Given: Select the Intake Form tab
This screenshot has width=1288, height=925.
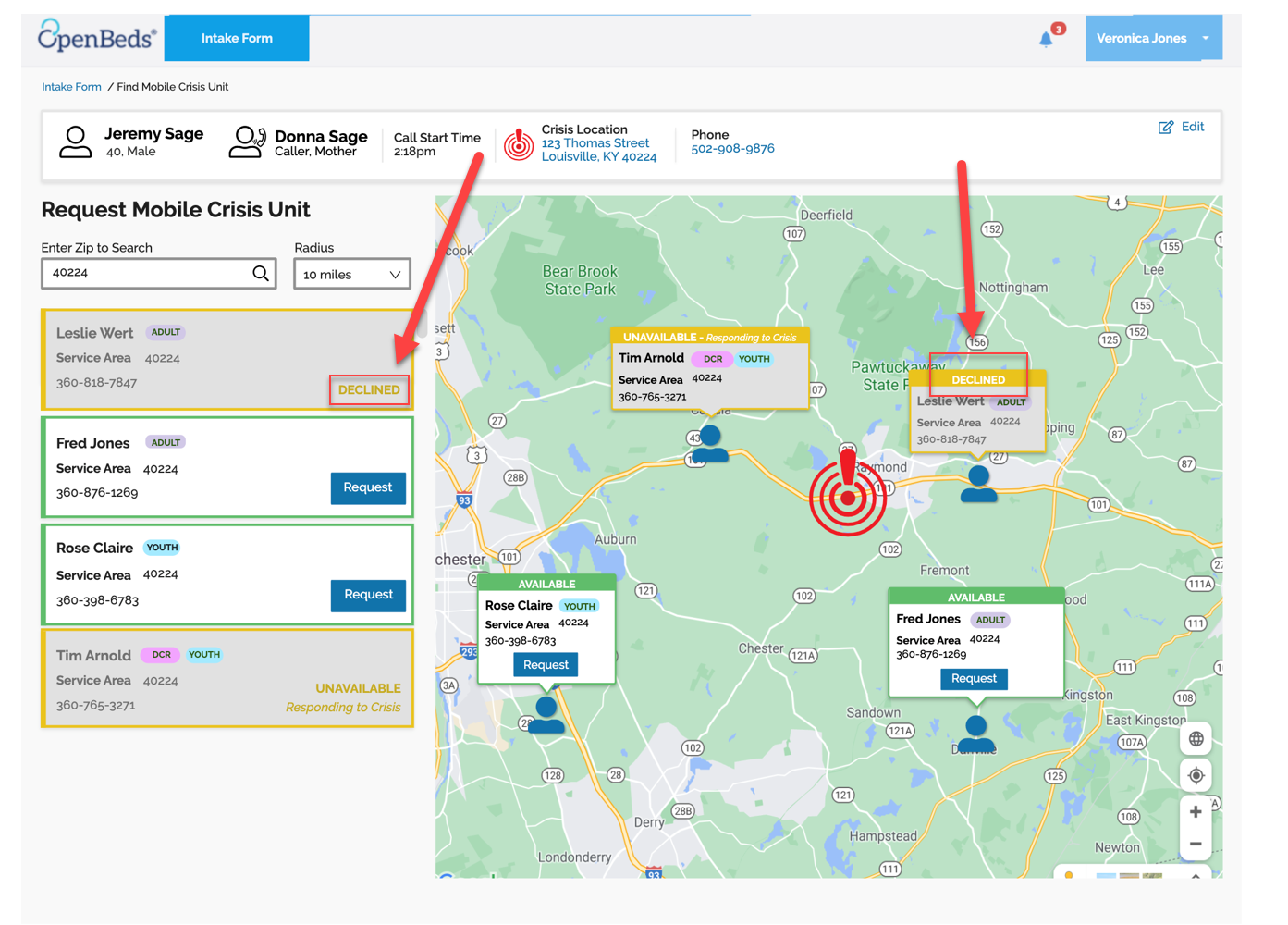Looking at the screenshot, I should [x=237, y=39].
